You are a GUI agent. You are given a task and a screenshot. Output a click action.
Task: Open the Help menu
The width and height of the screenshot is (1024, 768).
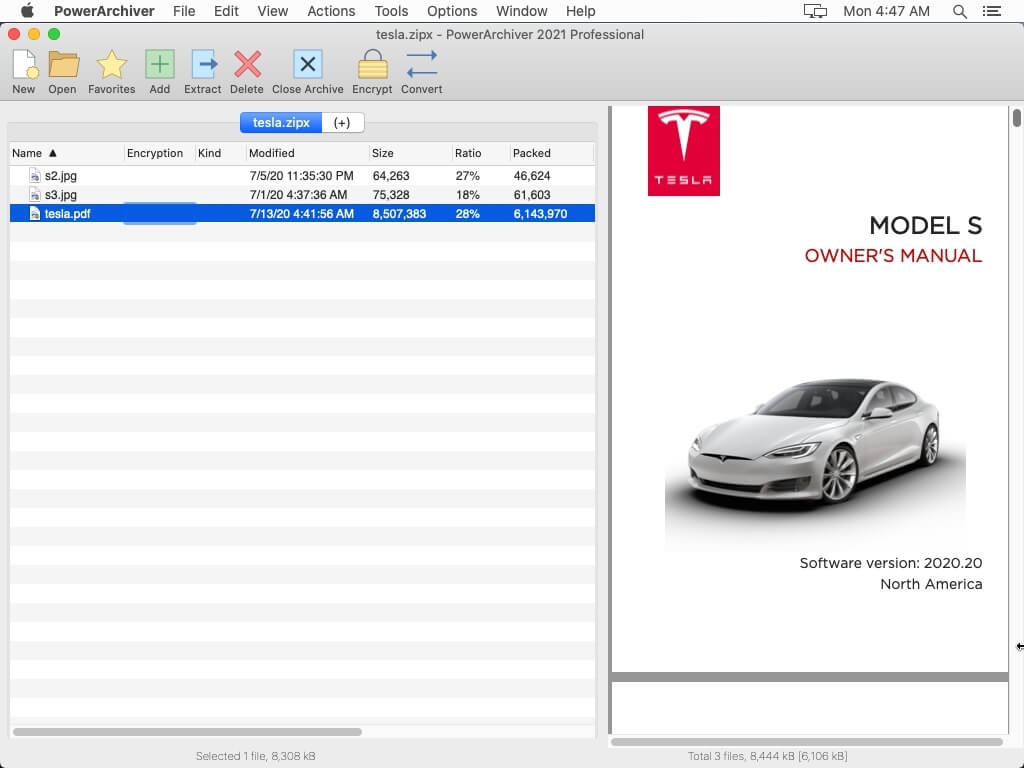[x=581, y=11]
